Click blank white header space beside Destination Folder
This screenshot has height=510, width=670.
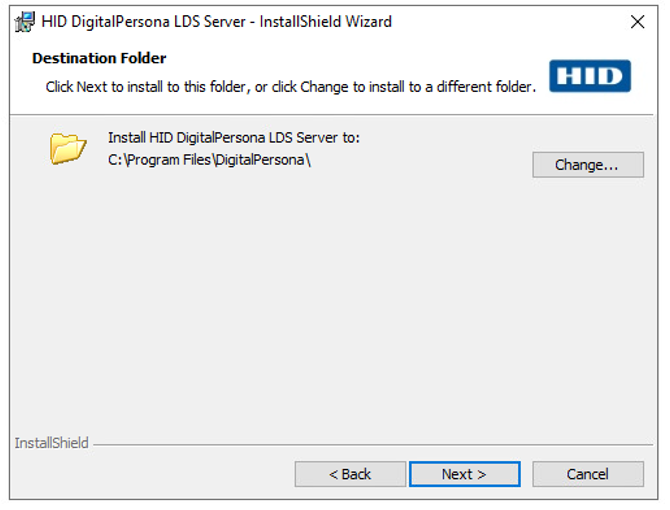[x=350, y=58]
